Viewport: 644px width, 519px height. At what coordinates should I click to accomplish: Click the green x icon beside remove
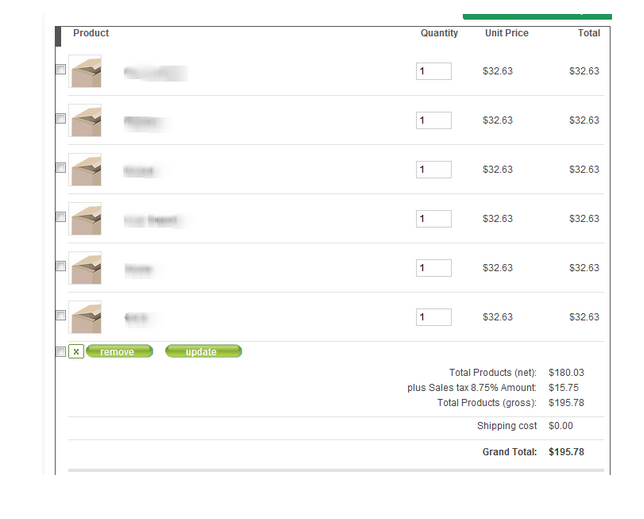click(76, 352)
